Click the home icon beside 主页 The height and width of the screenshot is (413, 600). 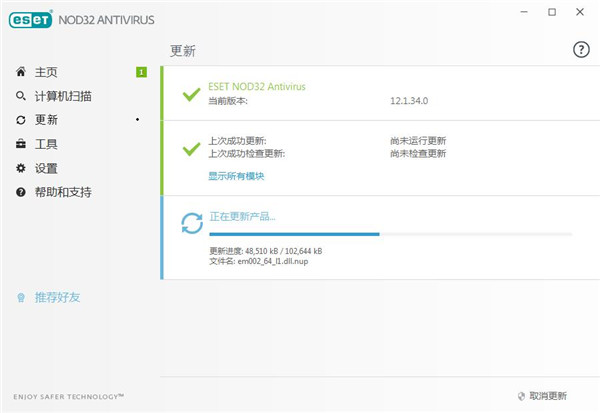(21, 72)
